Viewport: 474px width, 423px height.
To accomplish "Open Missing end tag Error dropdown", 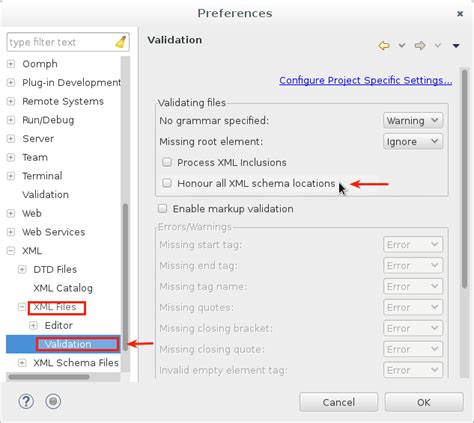I will 413,266.
